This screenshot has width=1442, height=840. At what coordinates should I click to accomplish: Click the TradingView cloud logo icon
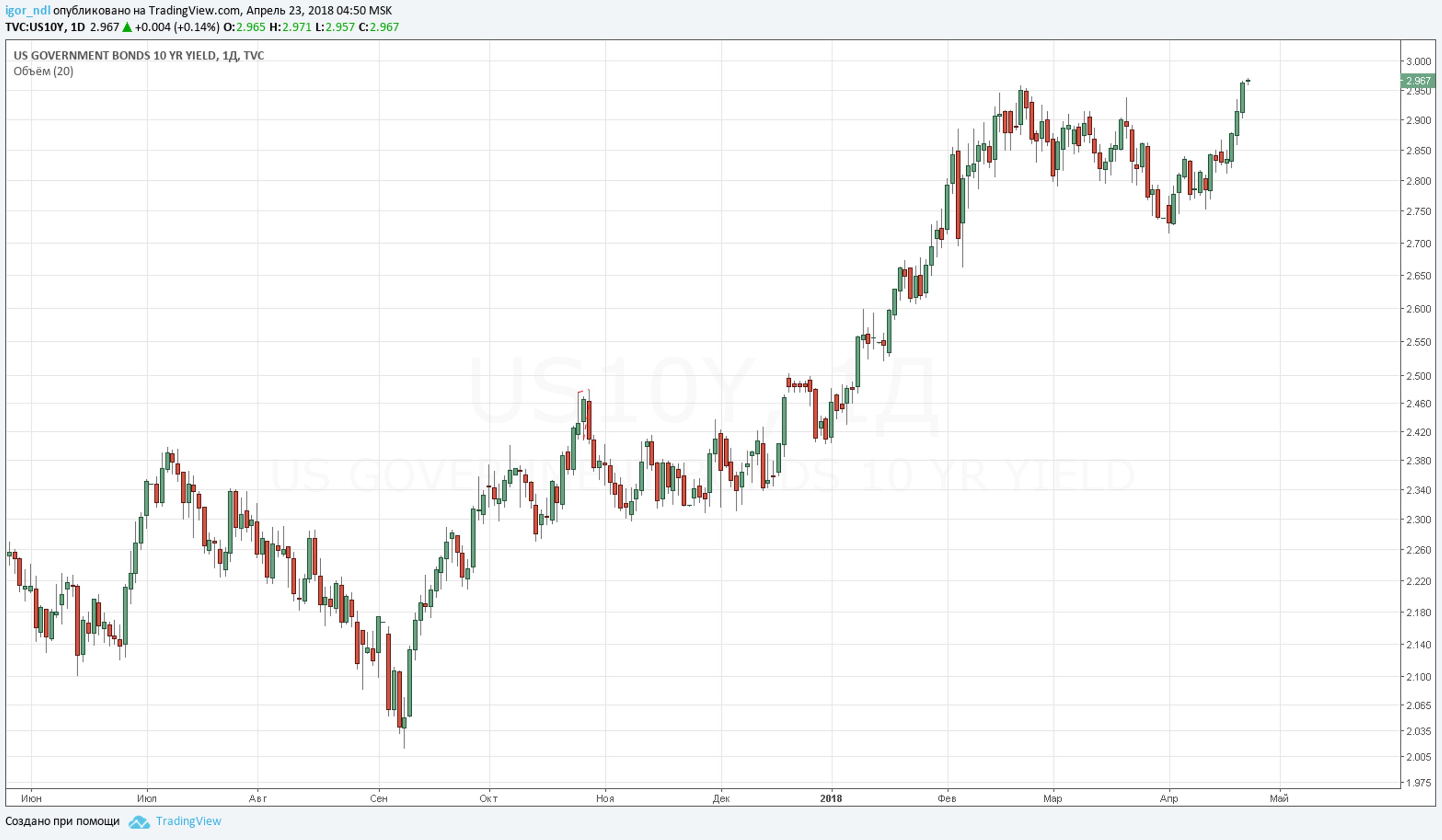point(139,822)
